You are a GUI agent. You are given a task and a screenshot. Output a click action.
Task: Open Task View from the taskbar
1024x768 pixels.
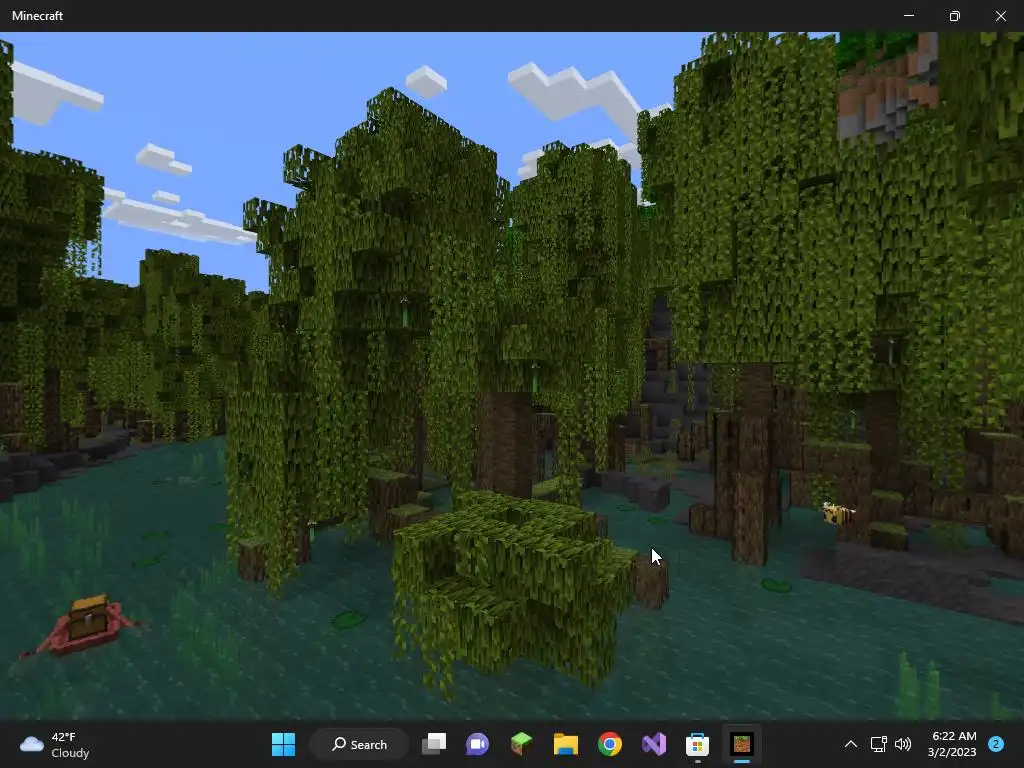[434, 744]
